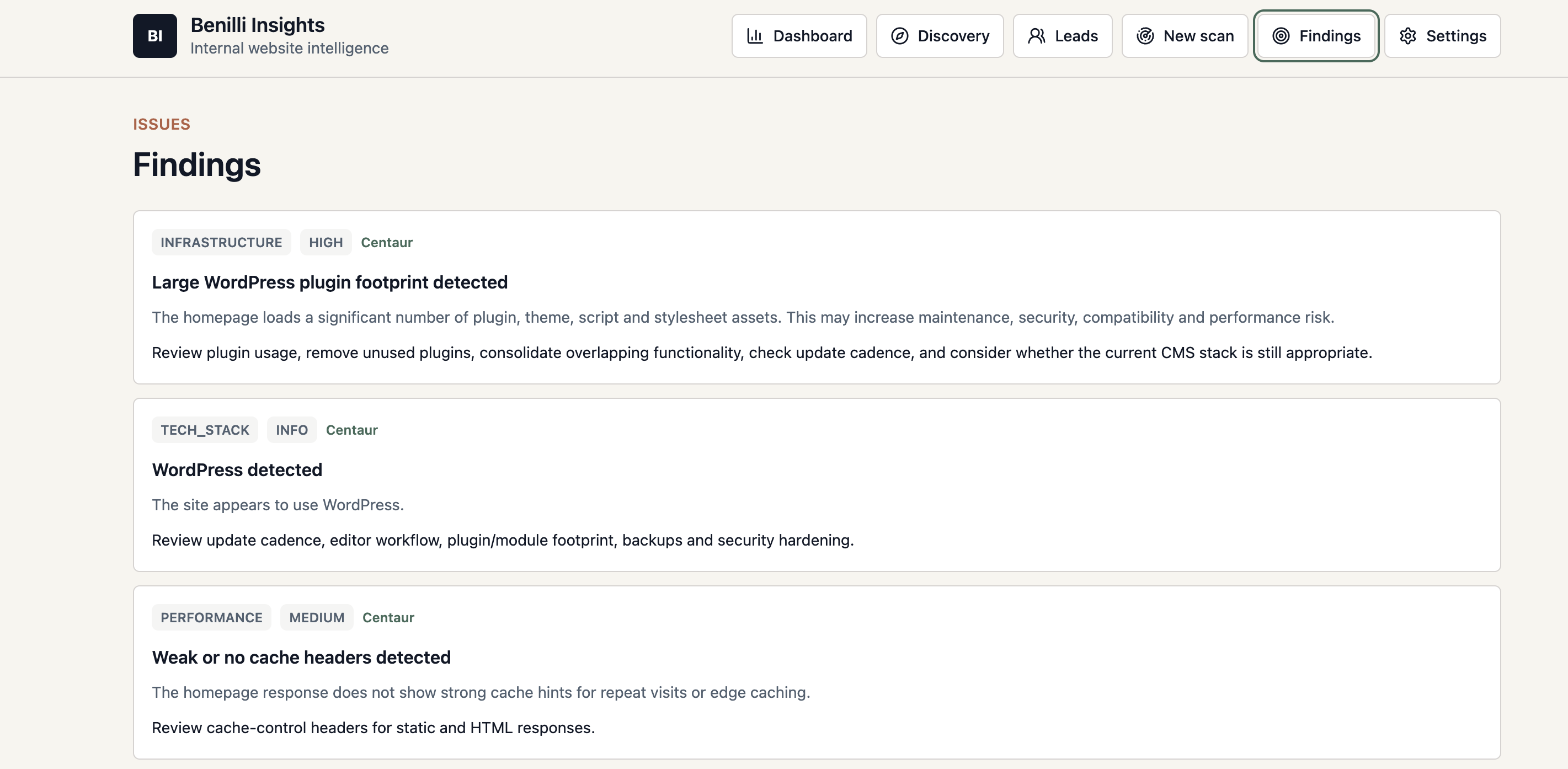Go to the Discovery page
Image resolution: width=1568 pixels, height=769 pixels.
[x=939, y=36]
